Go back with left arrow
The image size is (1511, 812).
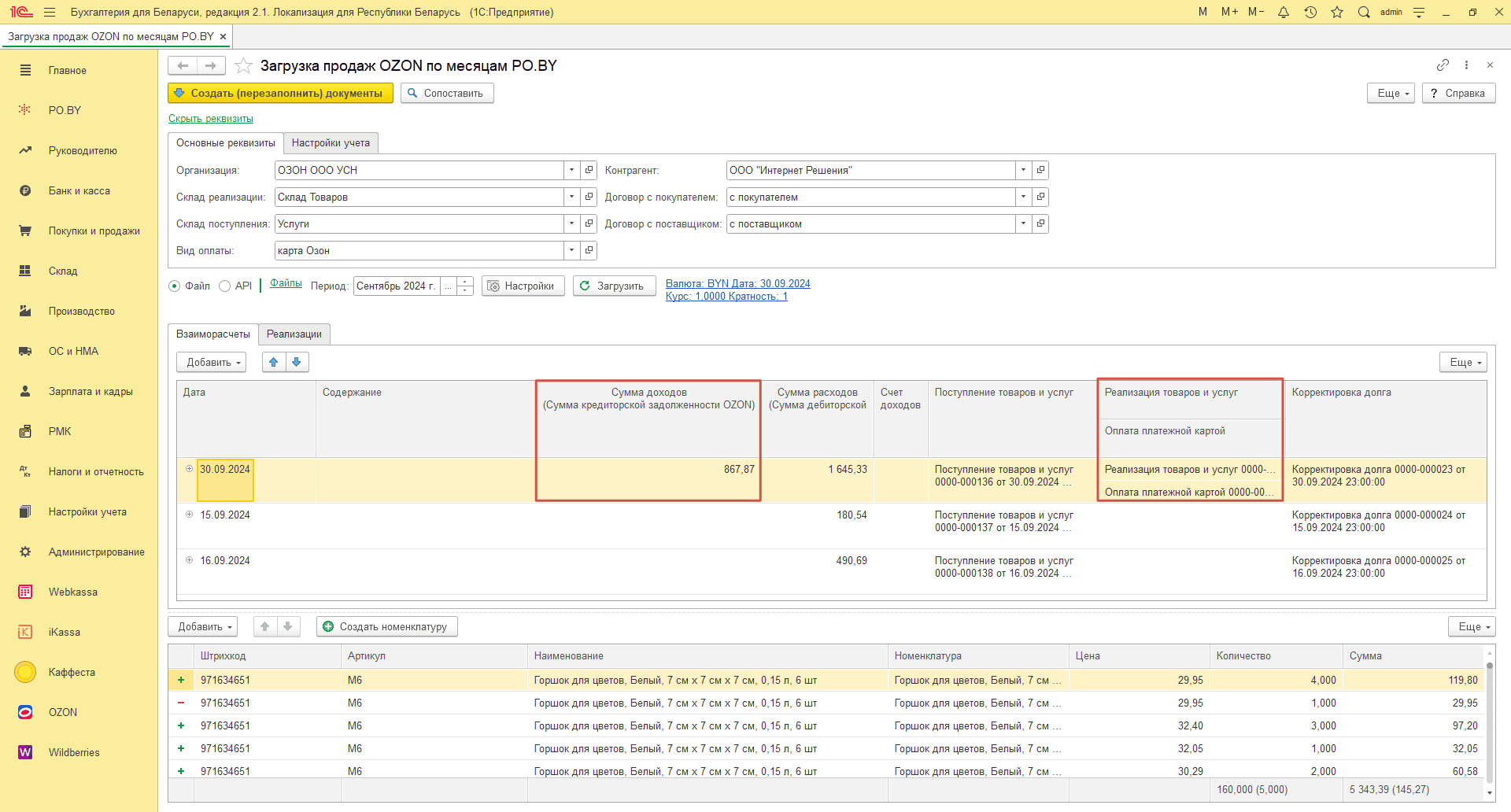click(183, 65)
